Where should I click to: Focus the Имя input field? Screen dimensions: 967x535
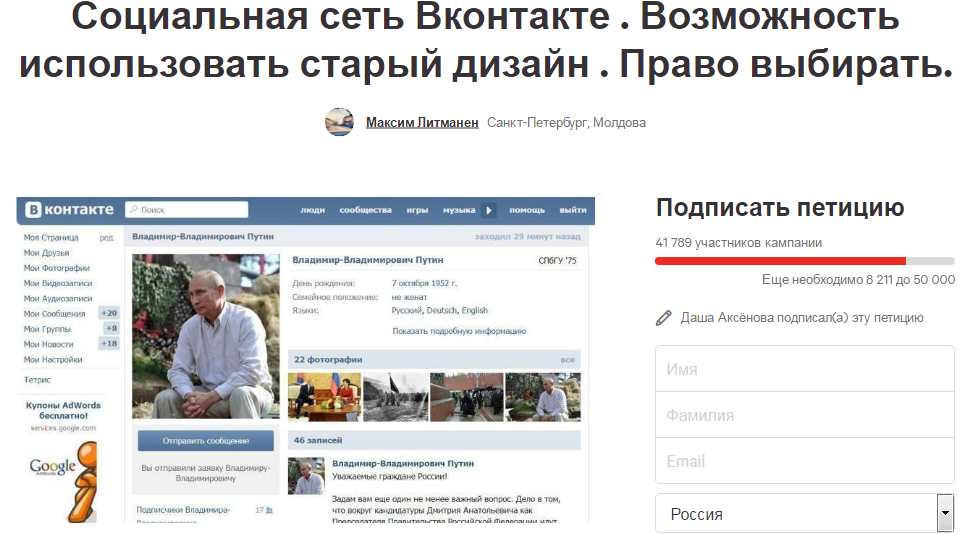coord(805,369)
